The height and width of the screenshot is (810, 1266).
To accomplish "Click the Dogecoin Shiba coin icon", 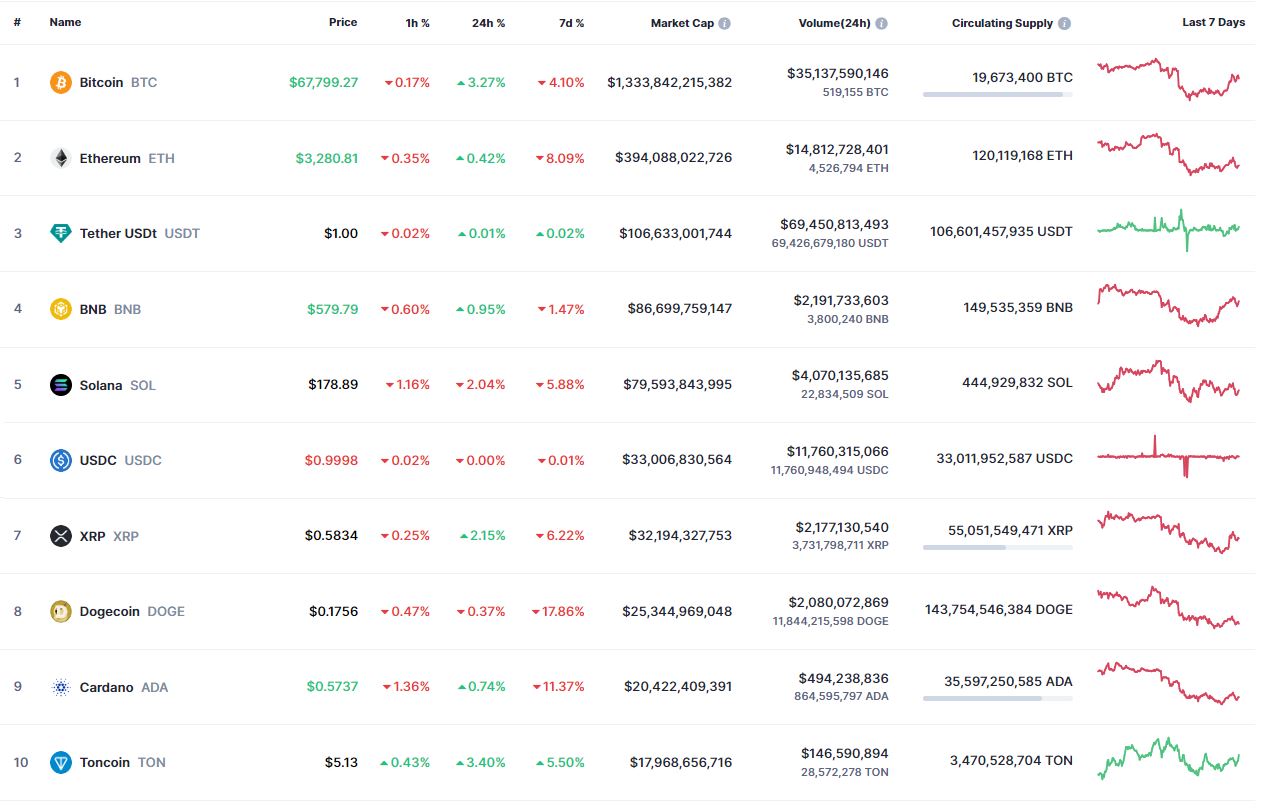I will click(x=61, y=611).
